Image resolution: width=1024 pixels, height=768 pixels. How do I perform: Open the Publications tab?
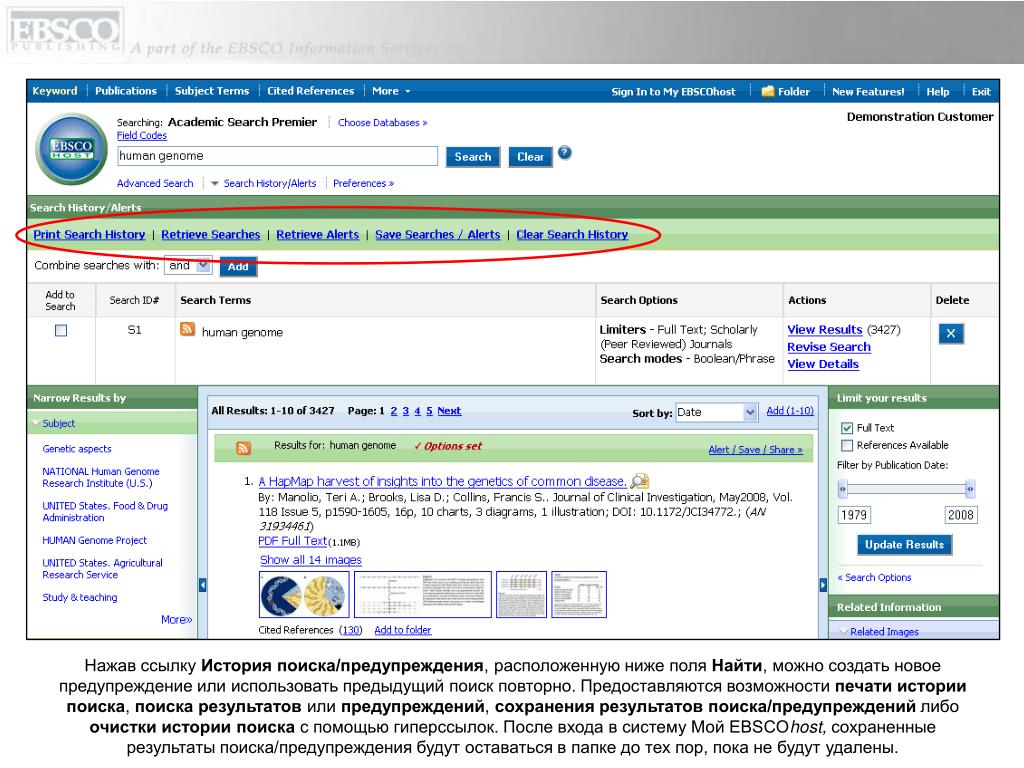pos(126,91)
